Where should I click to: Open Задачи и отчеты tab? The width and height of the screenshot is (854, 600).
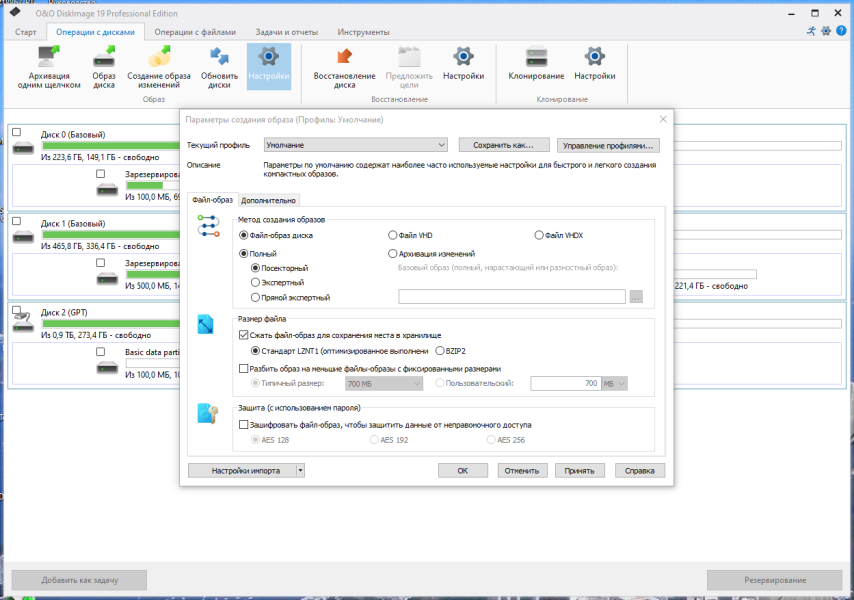286,32
